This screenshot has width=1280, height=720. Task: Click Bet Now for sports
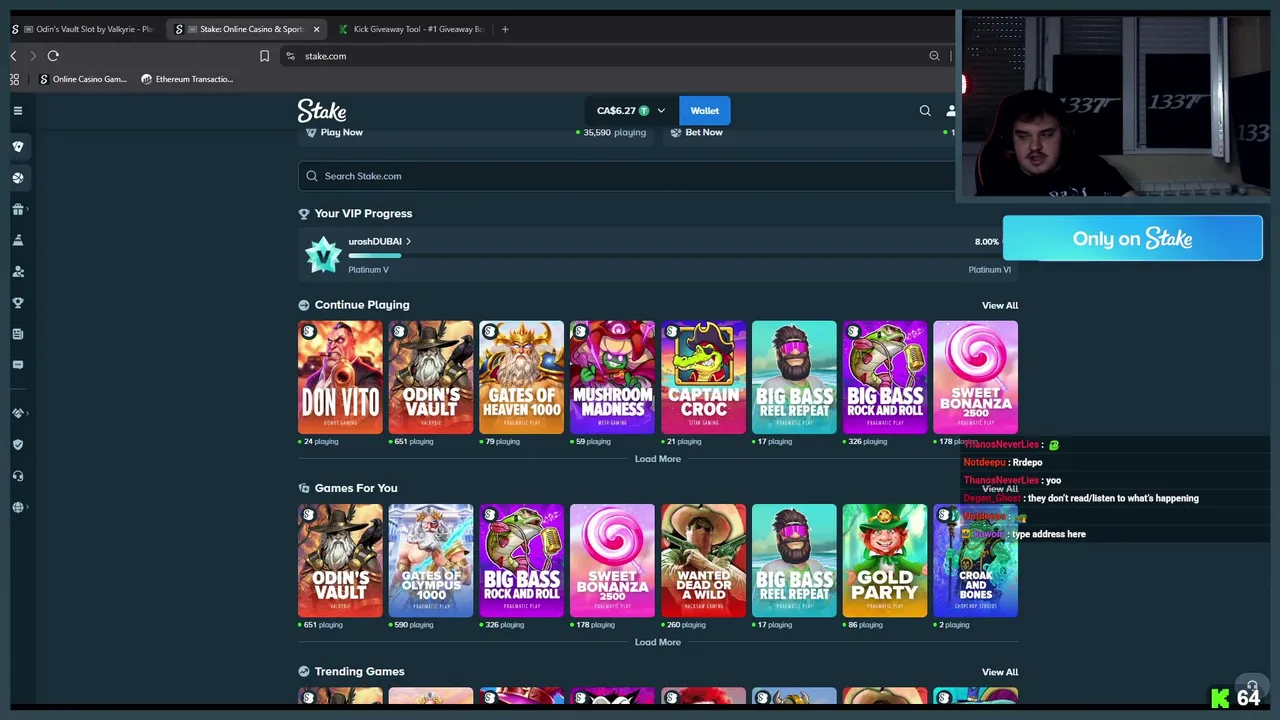tap(703, 132)
